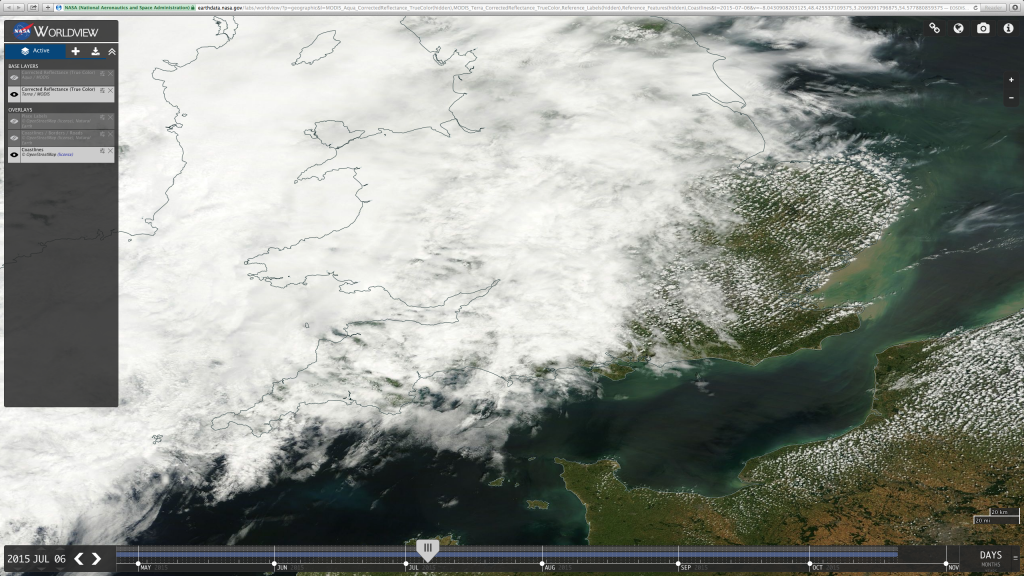Open the browser downloads button
The image size is (1024, 576).
tap(1014, 8)
